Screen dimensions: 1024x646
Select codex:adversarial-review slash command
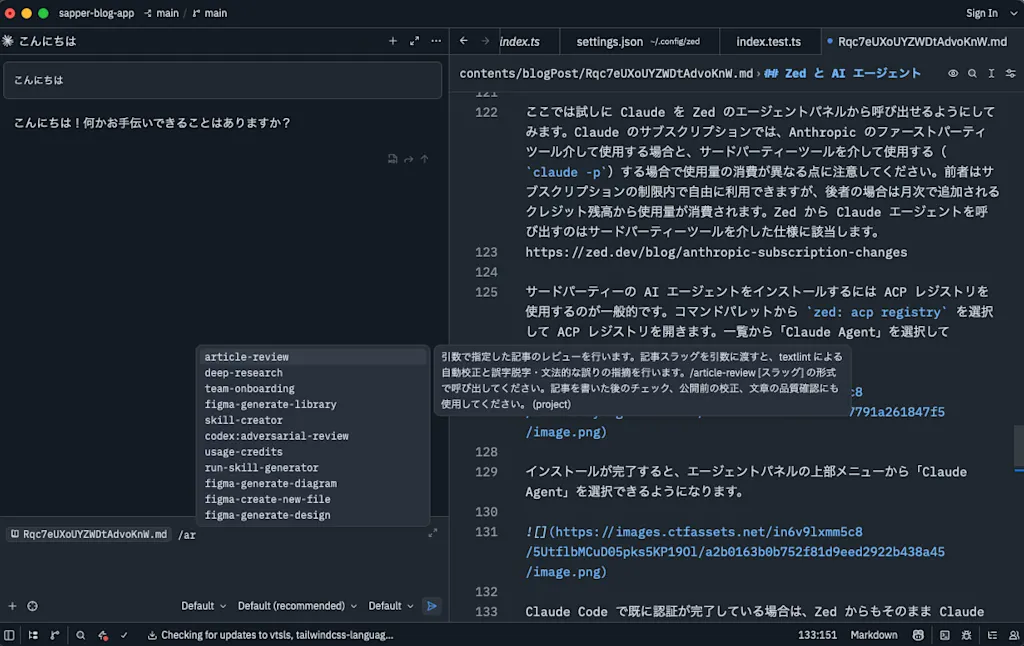click(313, 436)
